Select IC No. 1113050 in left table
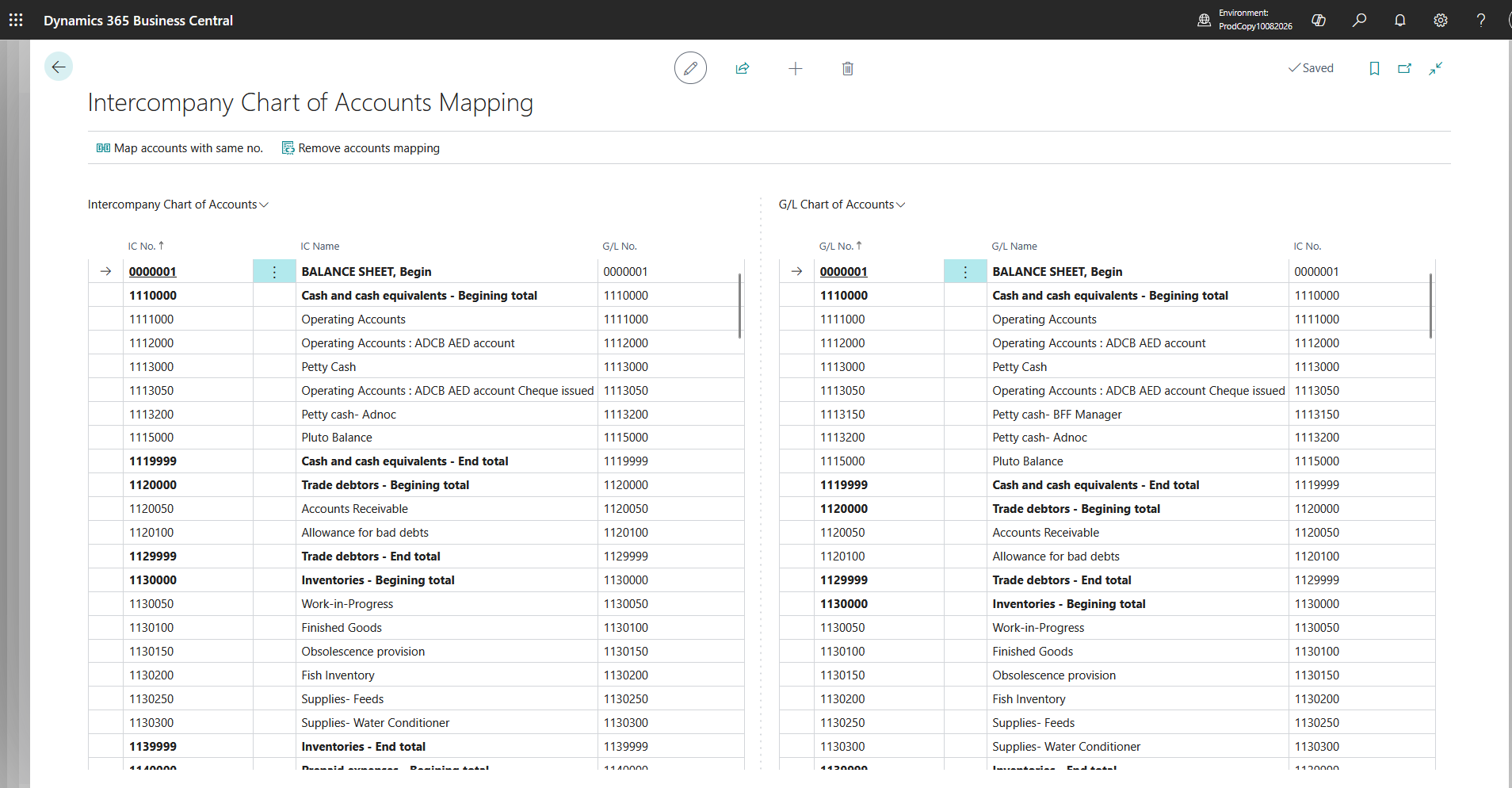Image resolution: width=1512 pixels, height=788 pixels. [x=188, y=391]
